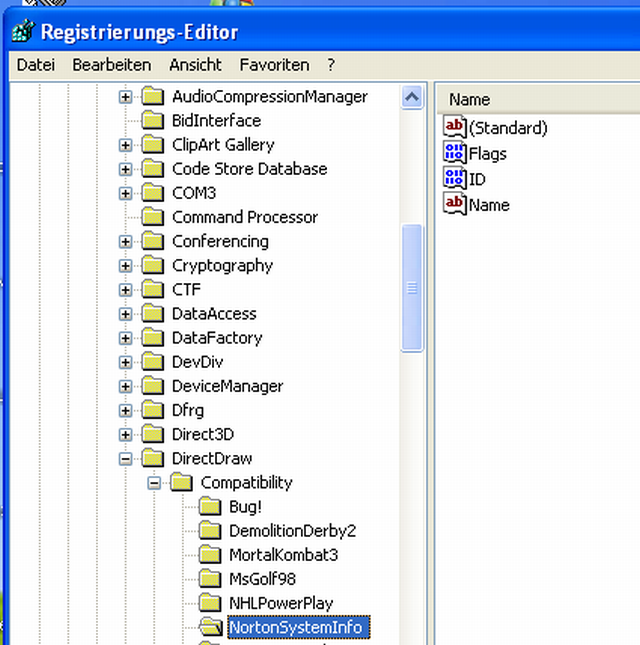Select the Name value entry in list
This screenshot has width=640, height=645.
(x=489, y=205)
